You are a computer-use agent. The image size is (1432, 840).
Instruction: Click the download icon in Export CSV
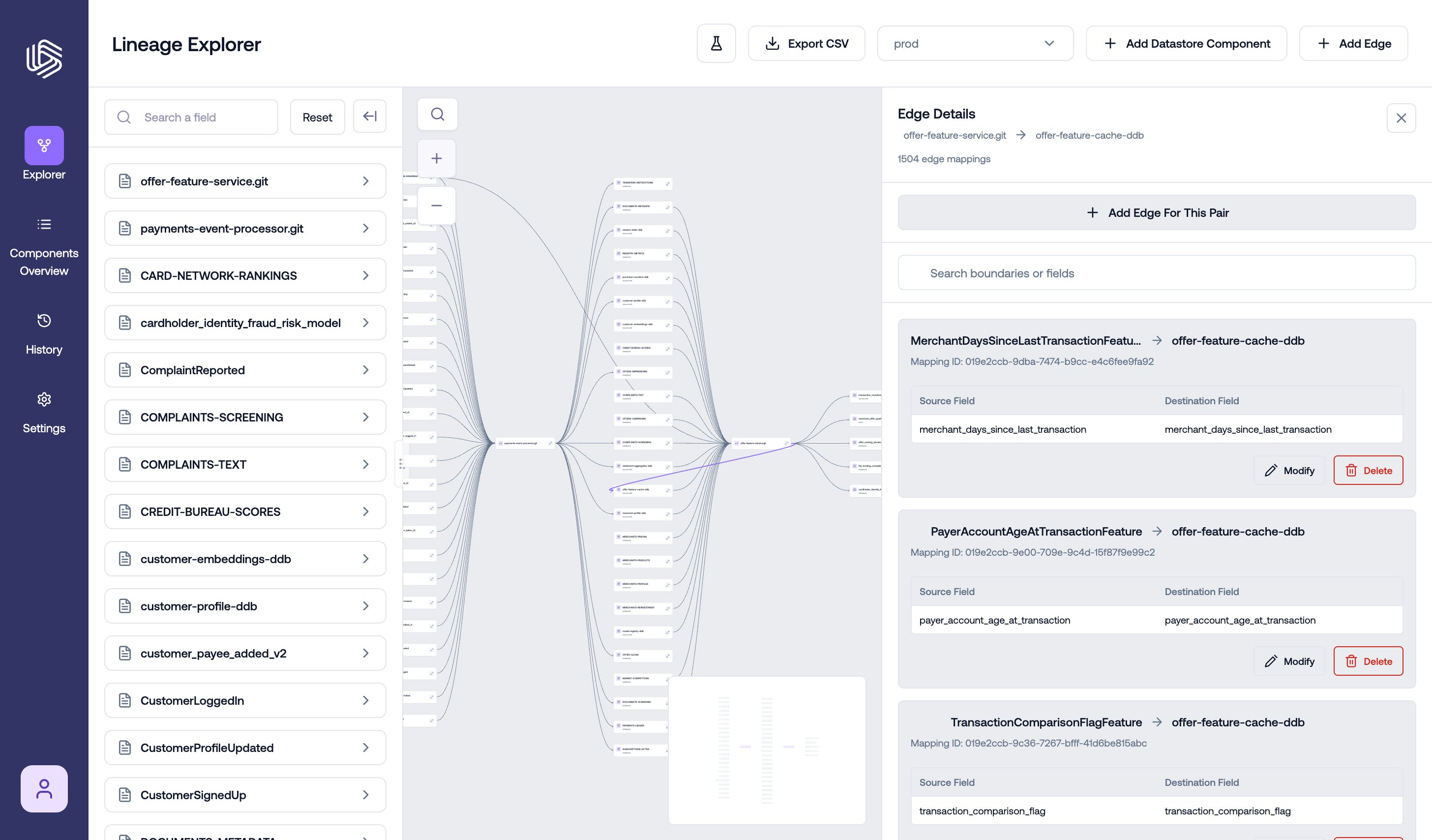[x=772, y=44]
